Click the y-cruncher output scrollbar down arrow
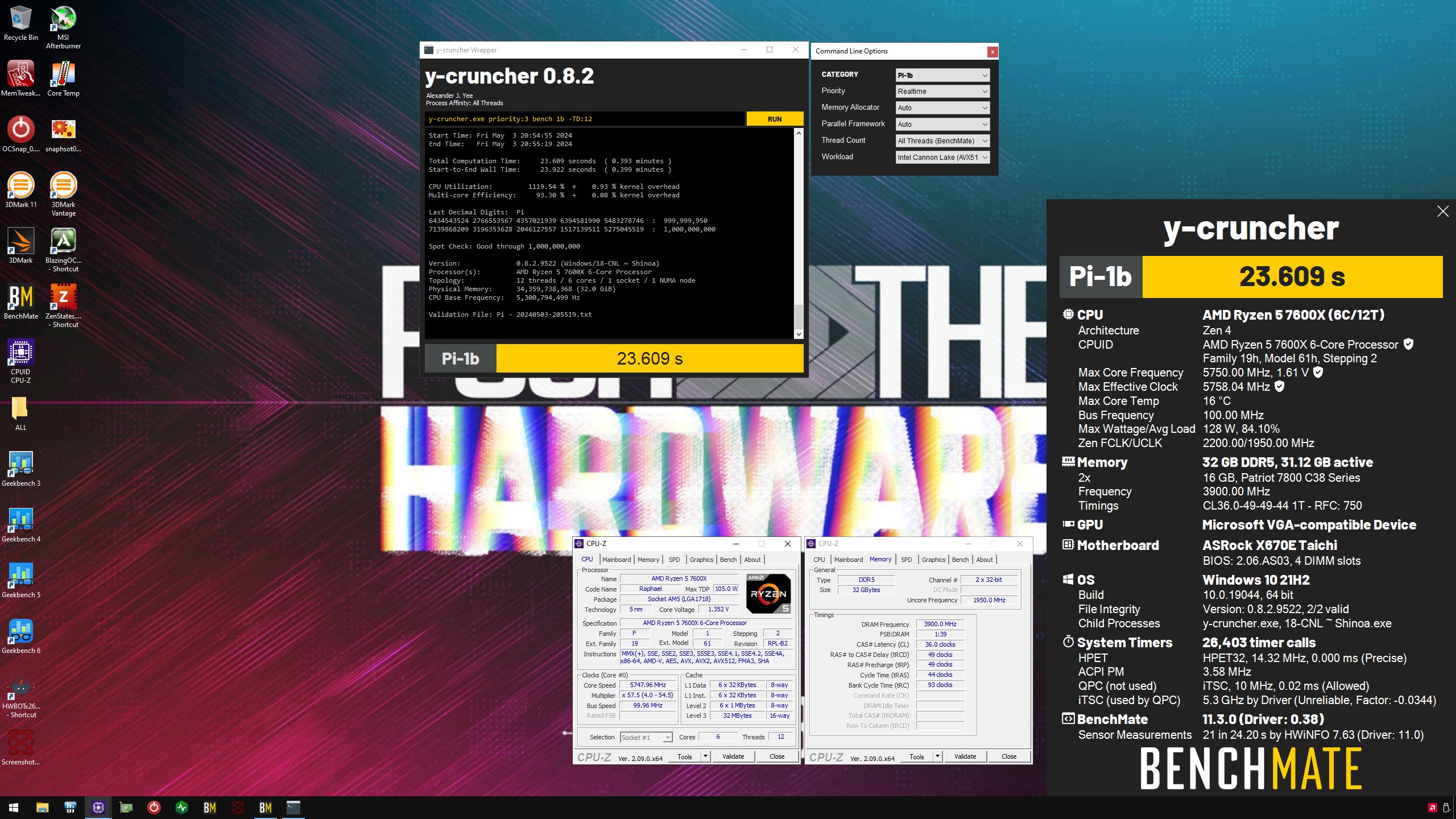This screenshot has height=819, width=1456. [x=799, y=334]
